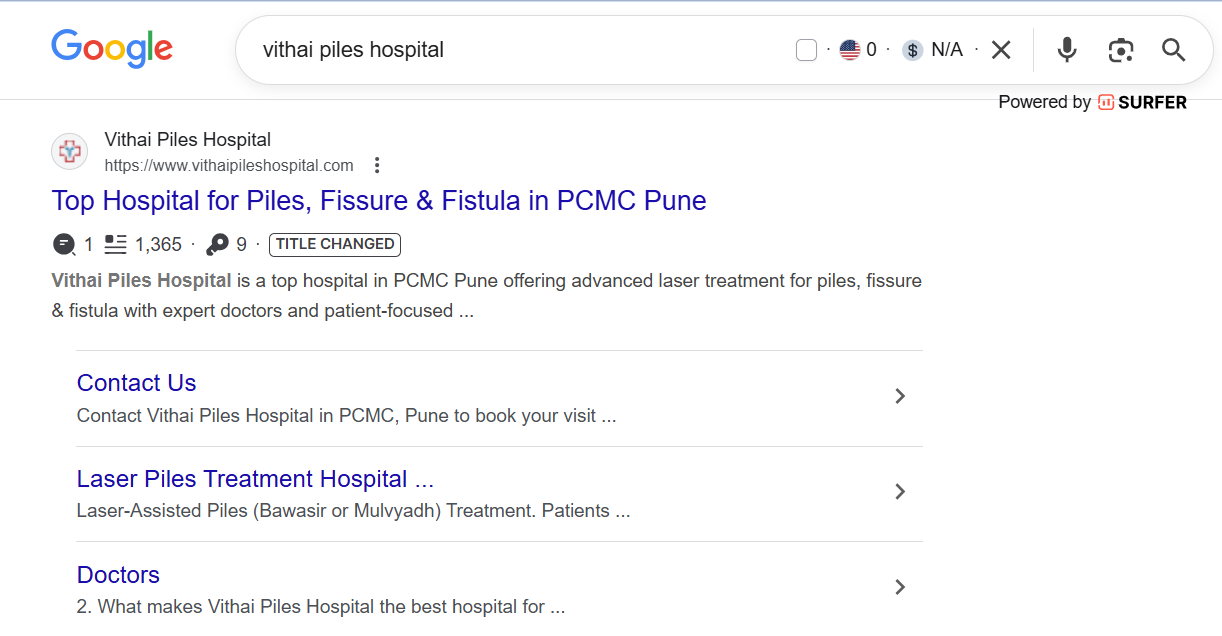This screenshot has width=1222, height=636.
Task: Open the three-dot menu beside result URL
Action: pyautogui.click(x=377, y=165)
